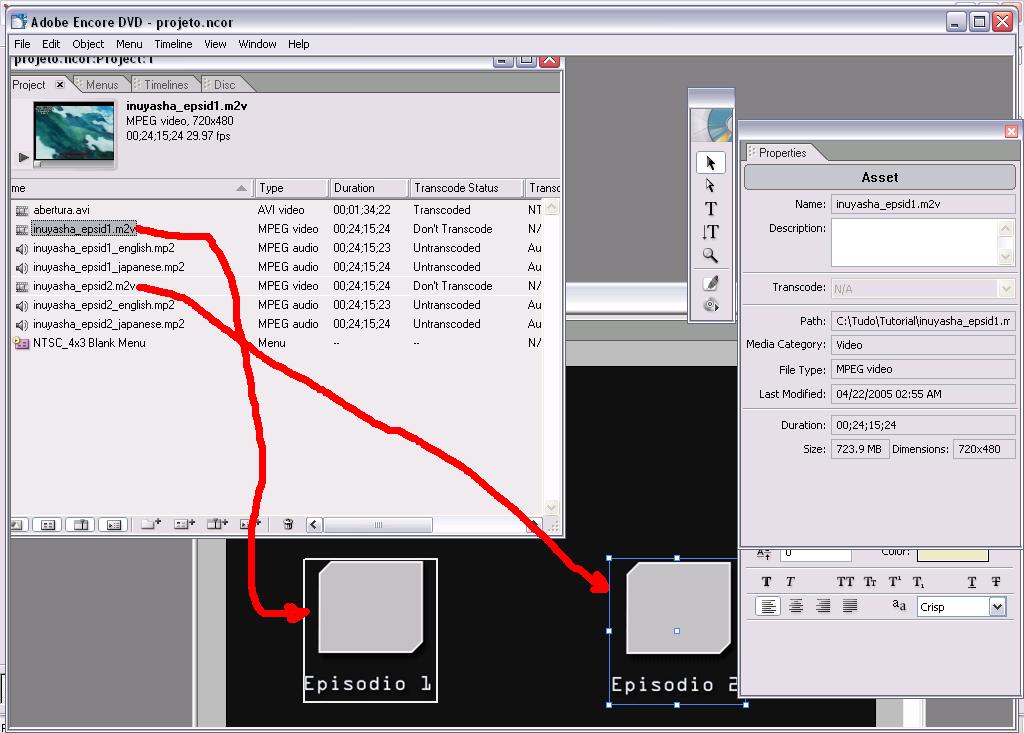
Task: Toggle Faux Italic text style
Action: tap(790, 581)
